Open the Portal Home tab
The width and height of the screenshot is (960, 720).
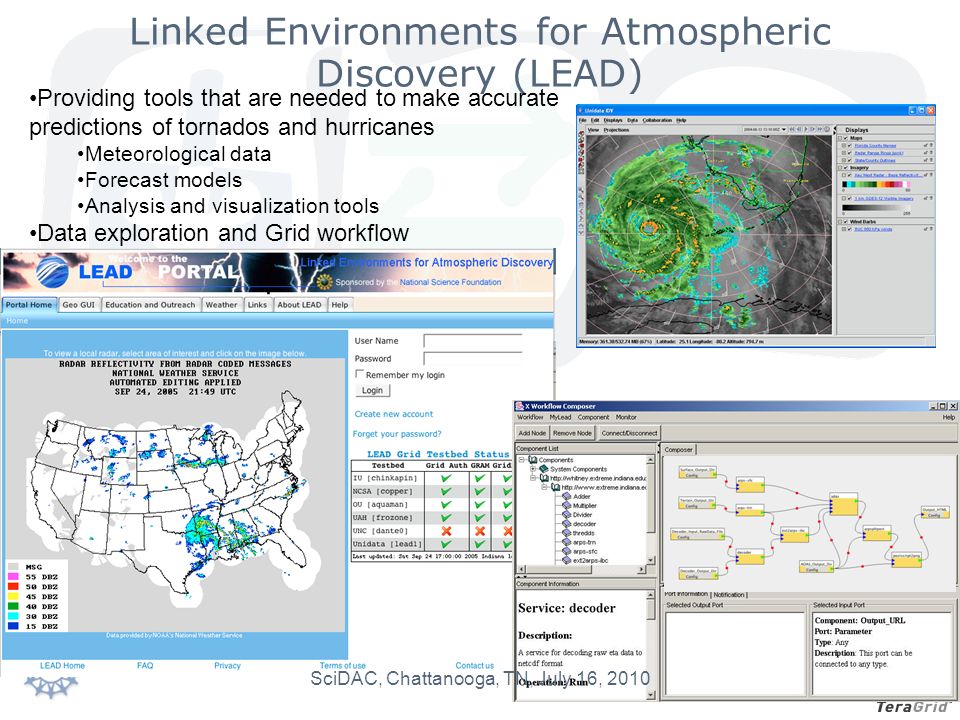(x=29, y=305)
